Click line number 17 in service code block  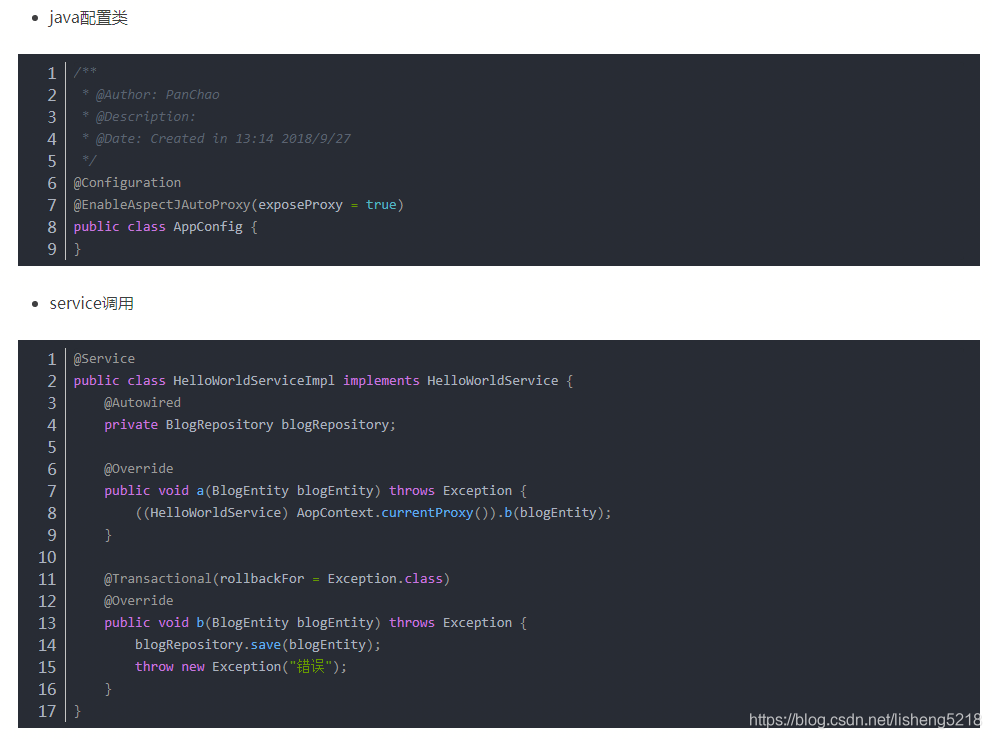tap(47, 711)
